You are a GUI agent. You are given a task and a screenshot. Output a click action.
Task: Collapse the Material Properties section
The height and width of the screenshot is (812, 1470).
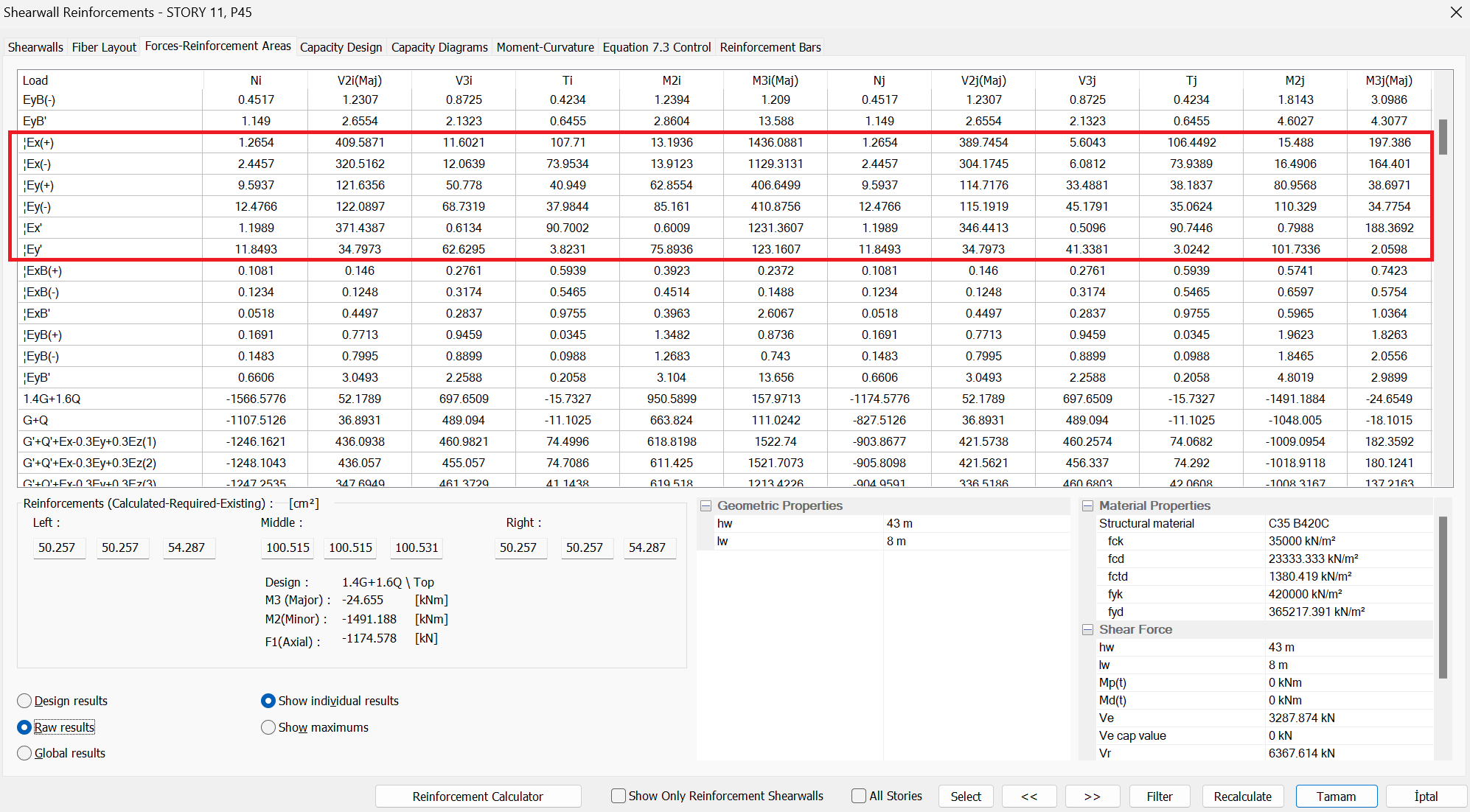[x=1087, y=505]
